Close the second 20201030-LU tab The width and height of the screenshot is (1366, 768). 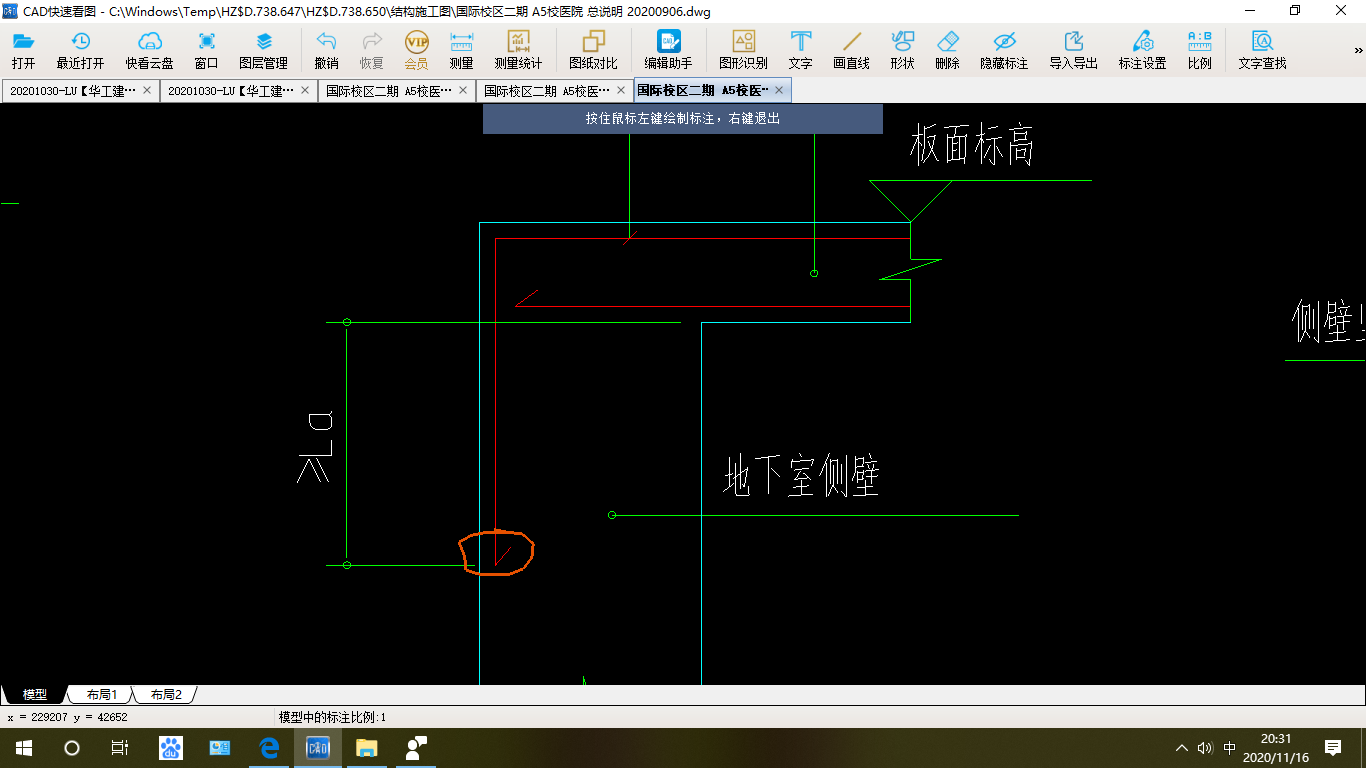(x=305, y=90)
